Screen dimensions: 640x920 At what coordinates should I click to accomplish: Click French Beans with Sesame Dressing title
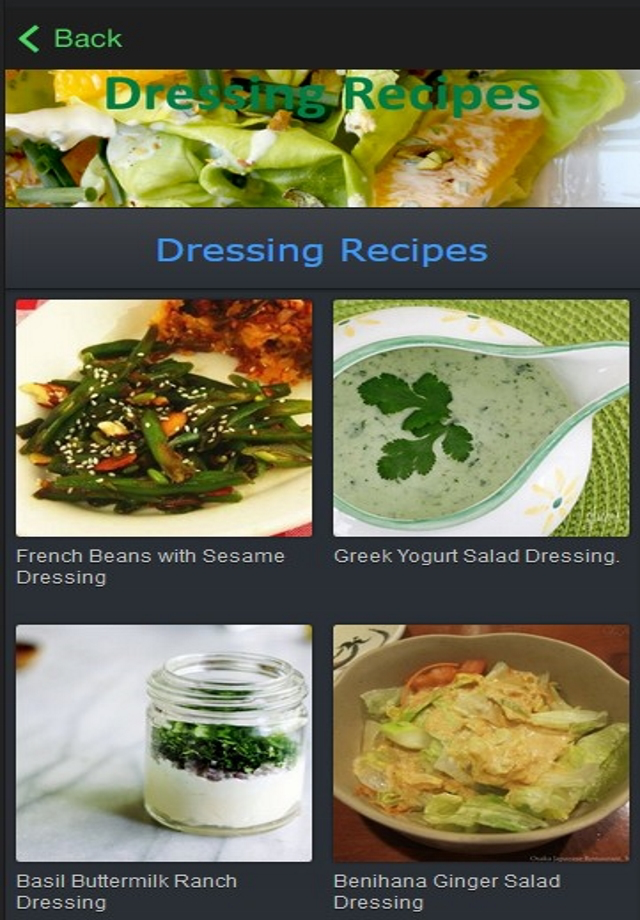[x=150, y=566]
